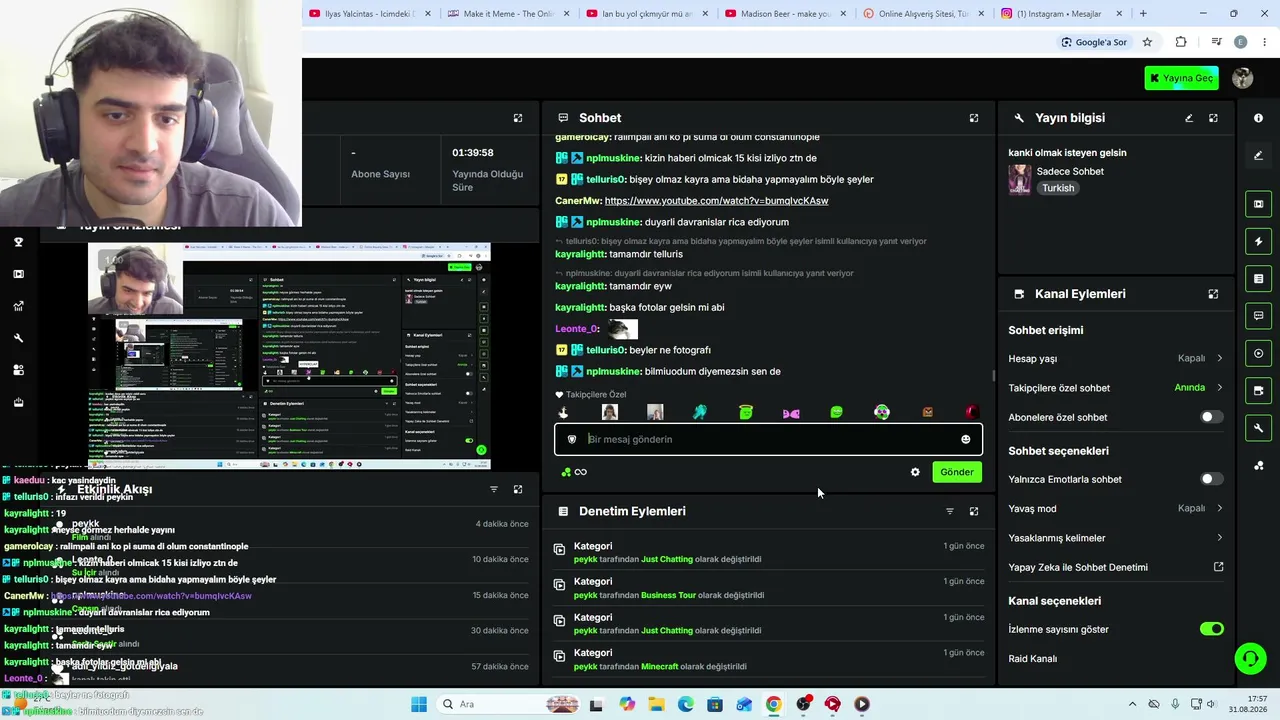1280x720 pixels.
Task: Click the green points infinity icon below chat
Action: [x=574, y=472]
